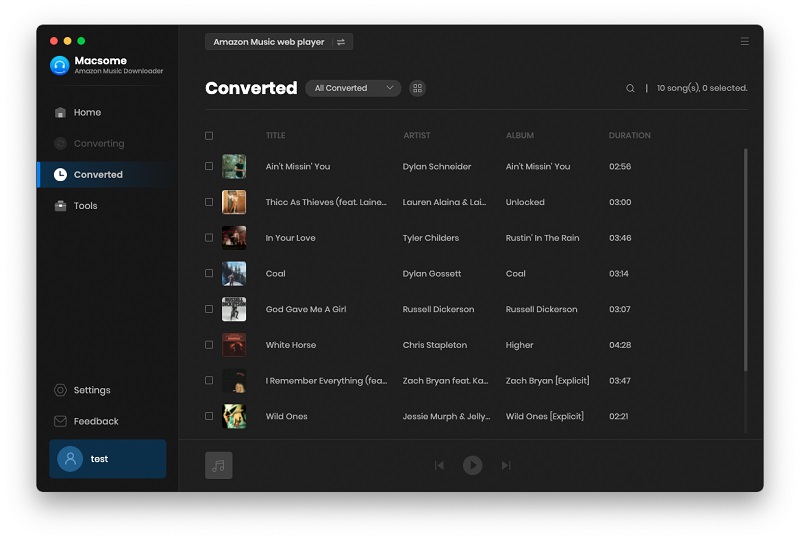
Task: Switch to grid view icon
Action: pyautogui.click(x=417, y=88)
